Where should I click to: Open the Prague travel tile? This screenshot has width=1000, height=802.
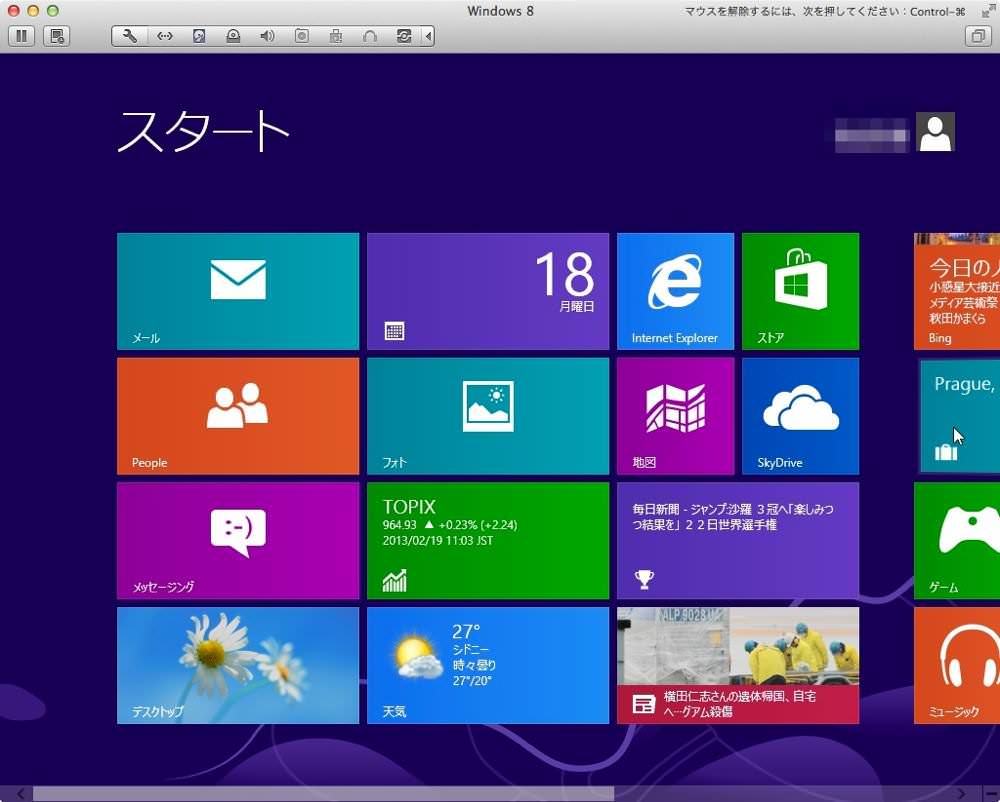959,416
